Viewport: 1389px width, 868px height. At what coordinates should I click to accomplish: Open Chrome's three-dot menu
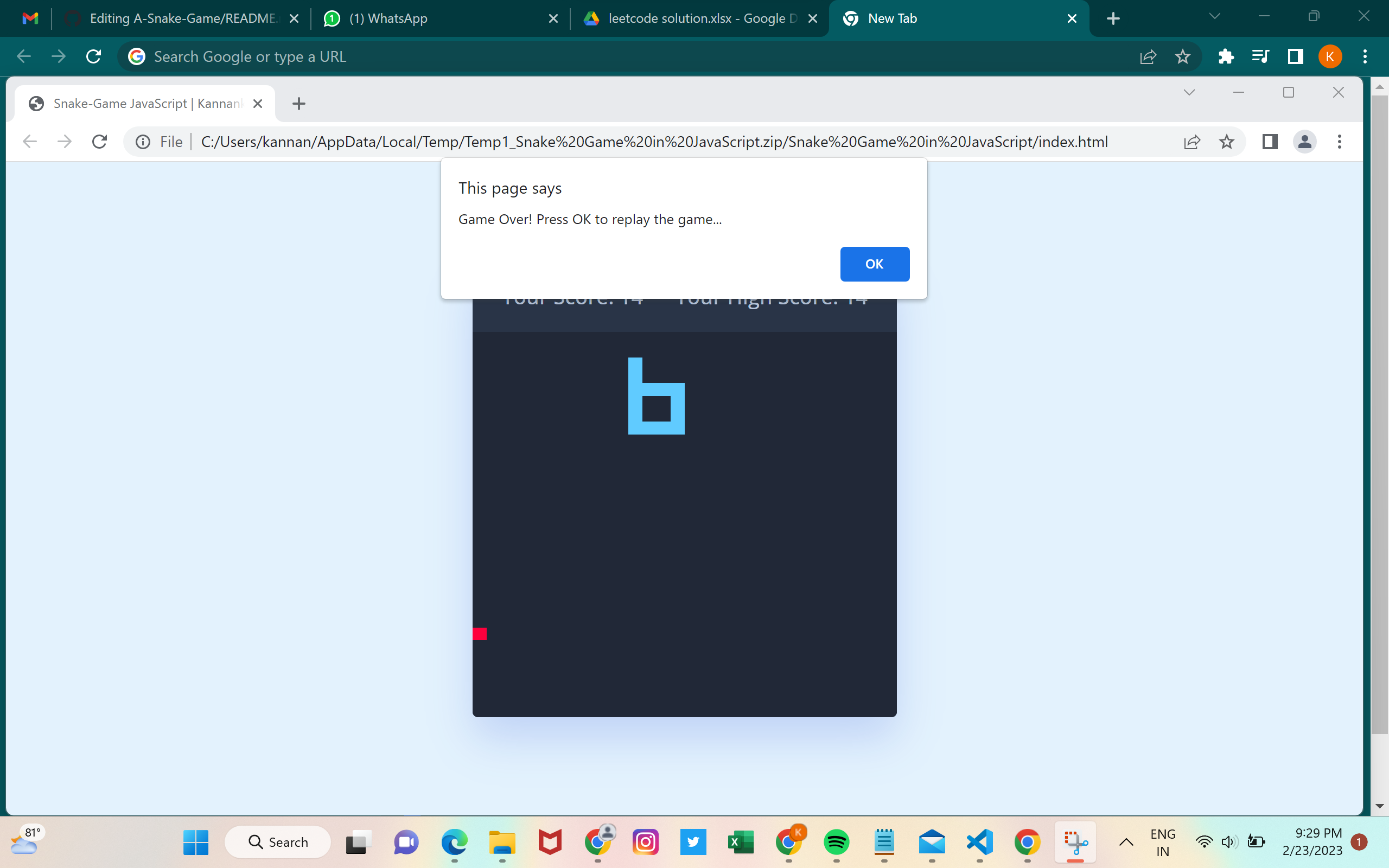1365,56
